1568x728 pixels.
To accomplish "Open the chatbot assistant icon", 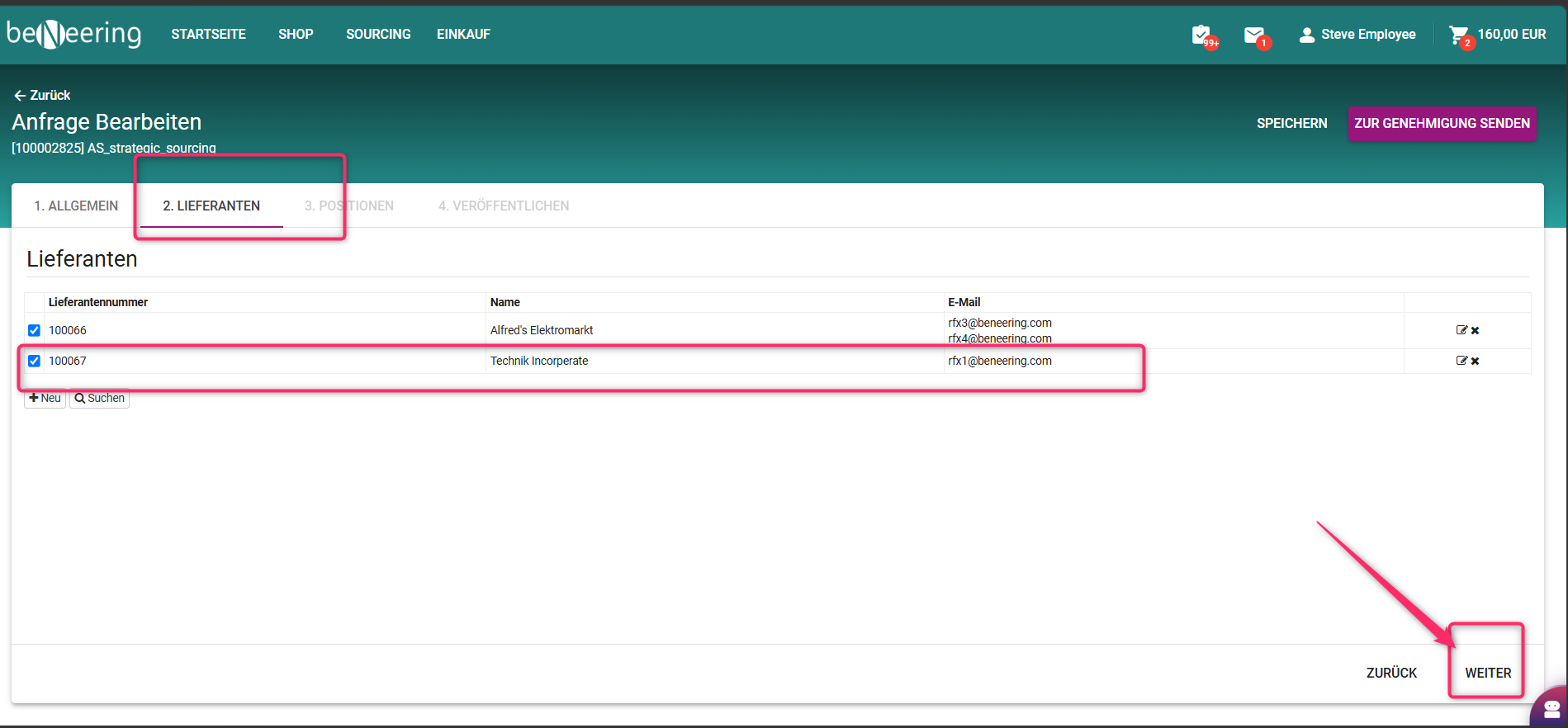I will (1551, 708).
